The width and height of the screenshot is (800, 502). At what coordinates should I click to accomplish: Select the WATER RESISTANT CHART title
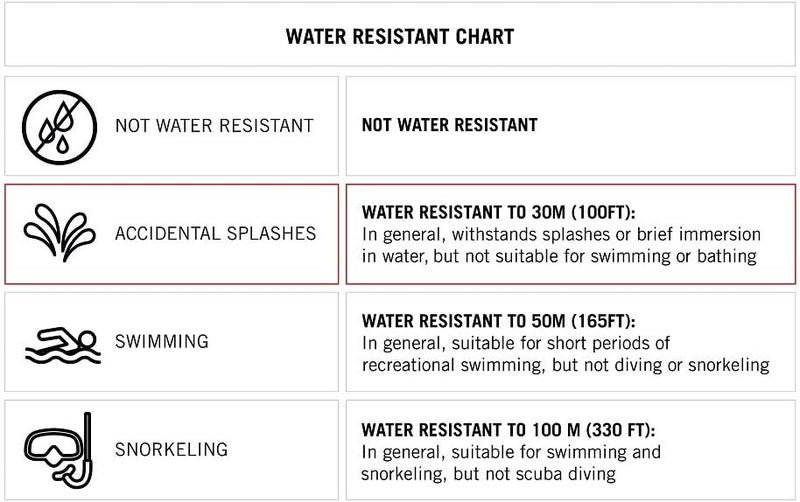click(x=399, y=37)
